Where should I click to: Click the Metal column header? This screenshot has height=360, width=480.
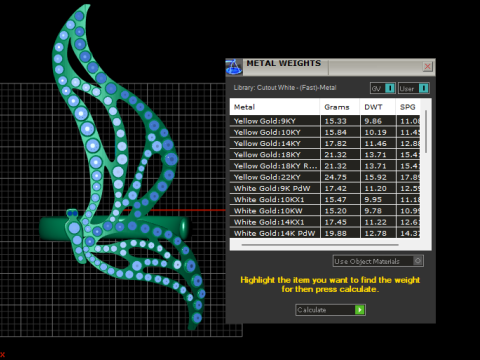point(275,107)
